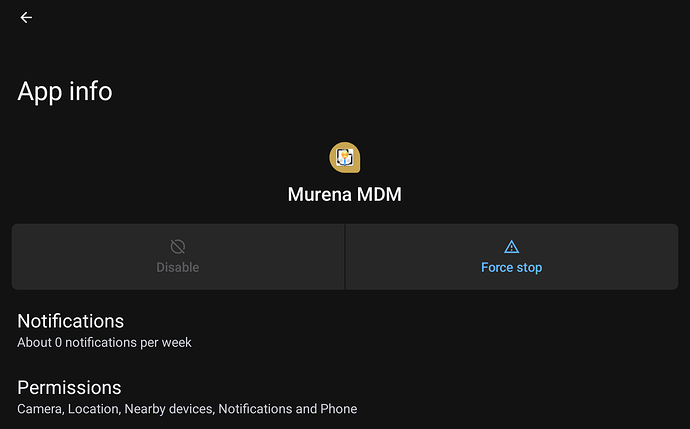Tap 'Nearby devices' in the permissions summary
Viewport: 690px width, 429px height.
coord(168,409)
